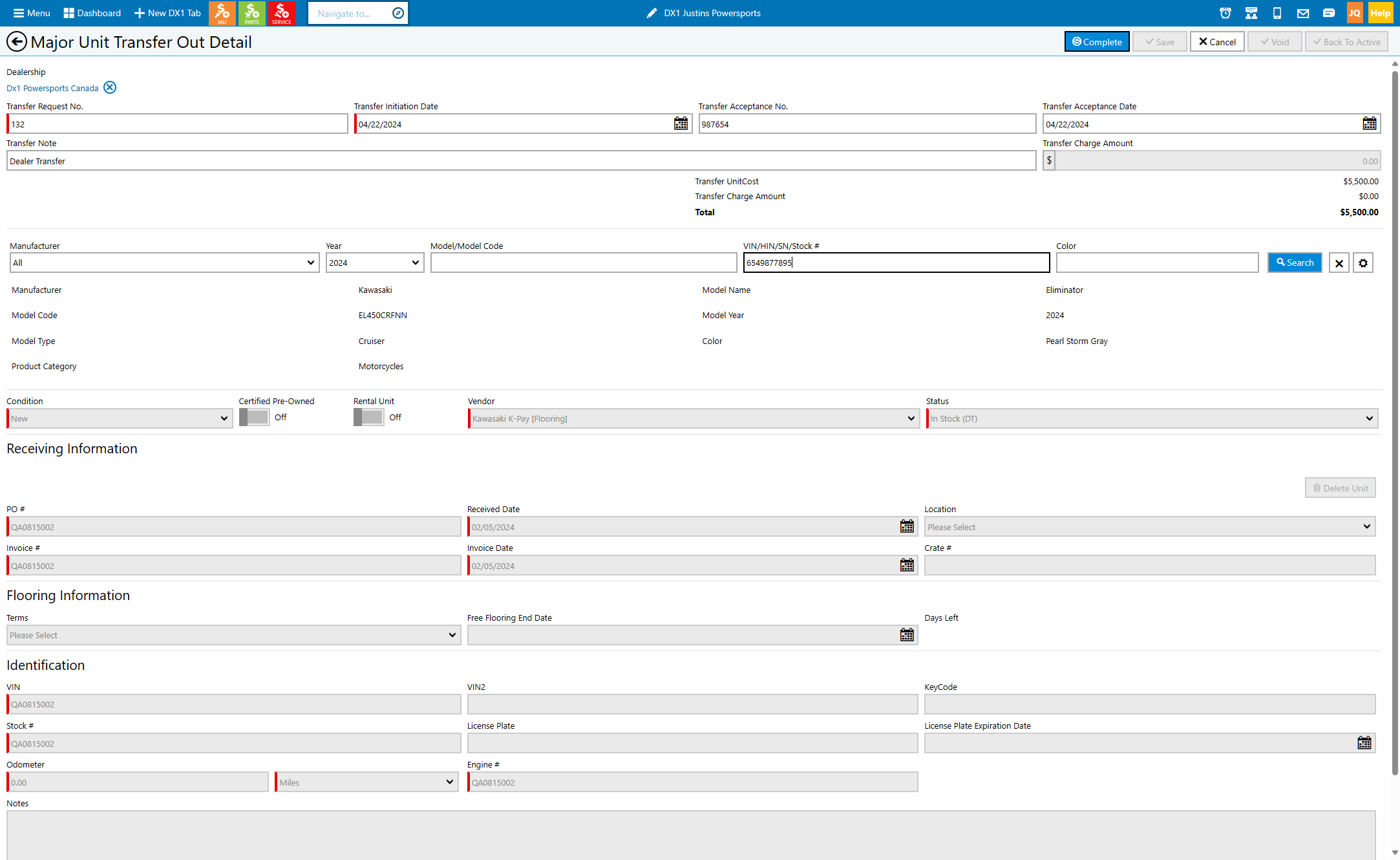
Task: Click the compass icon in the Navigate box
Action: tap(398, 13)
